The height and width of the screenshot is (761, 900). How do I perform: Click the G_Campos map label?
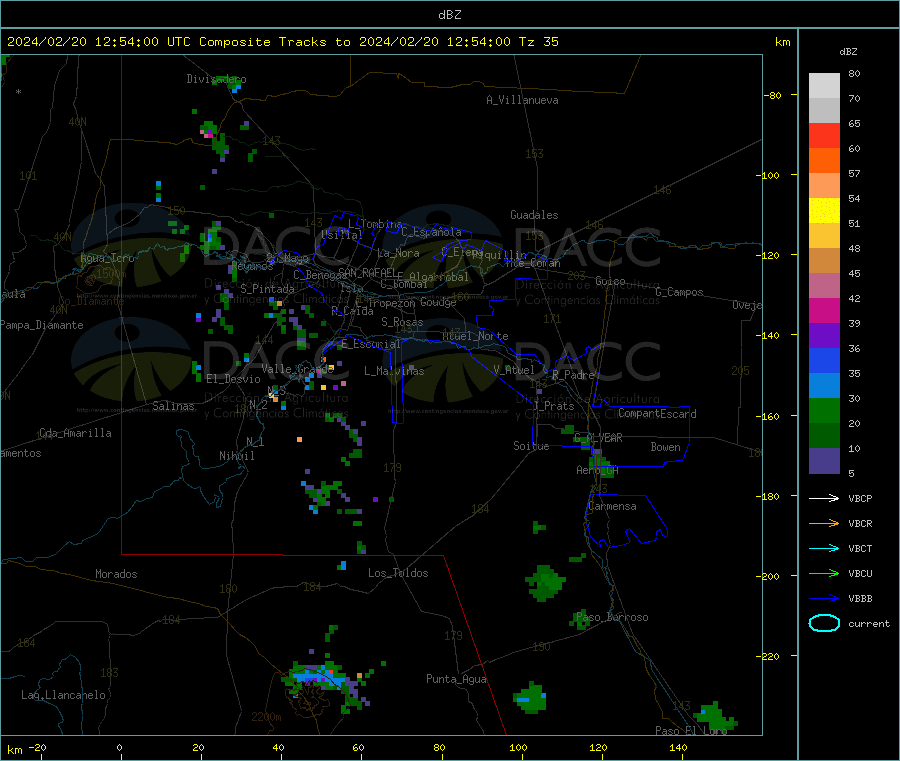679,292
